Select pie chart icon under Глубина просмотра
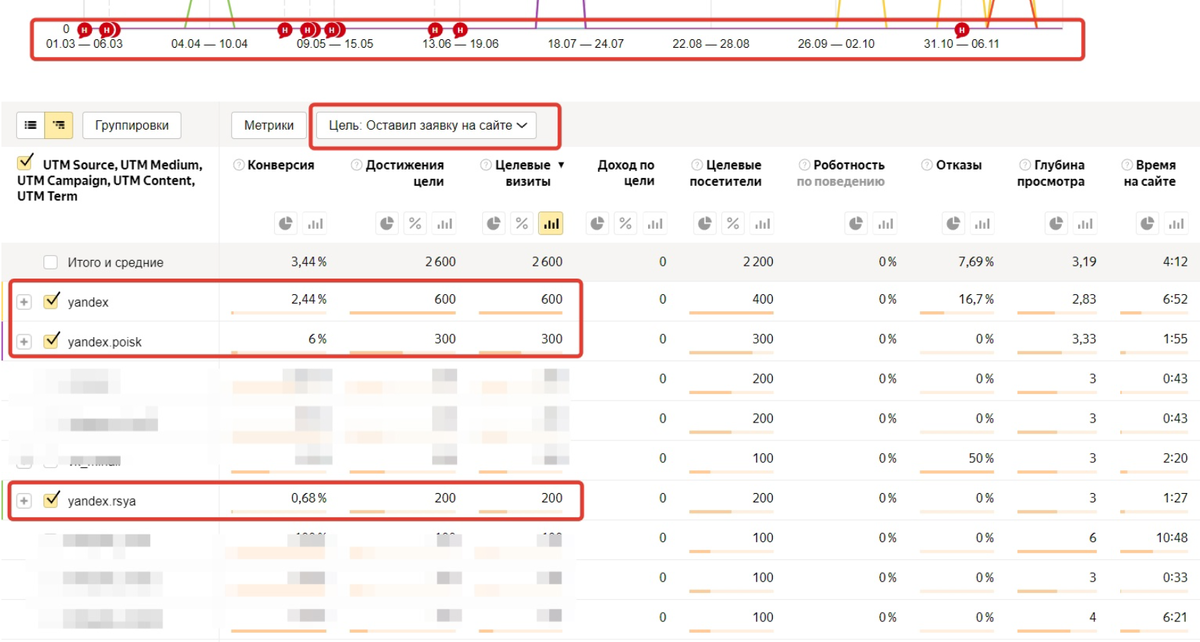Viewport: 1200px width, 642px height. click(x=1055, y=224)
